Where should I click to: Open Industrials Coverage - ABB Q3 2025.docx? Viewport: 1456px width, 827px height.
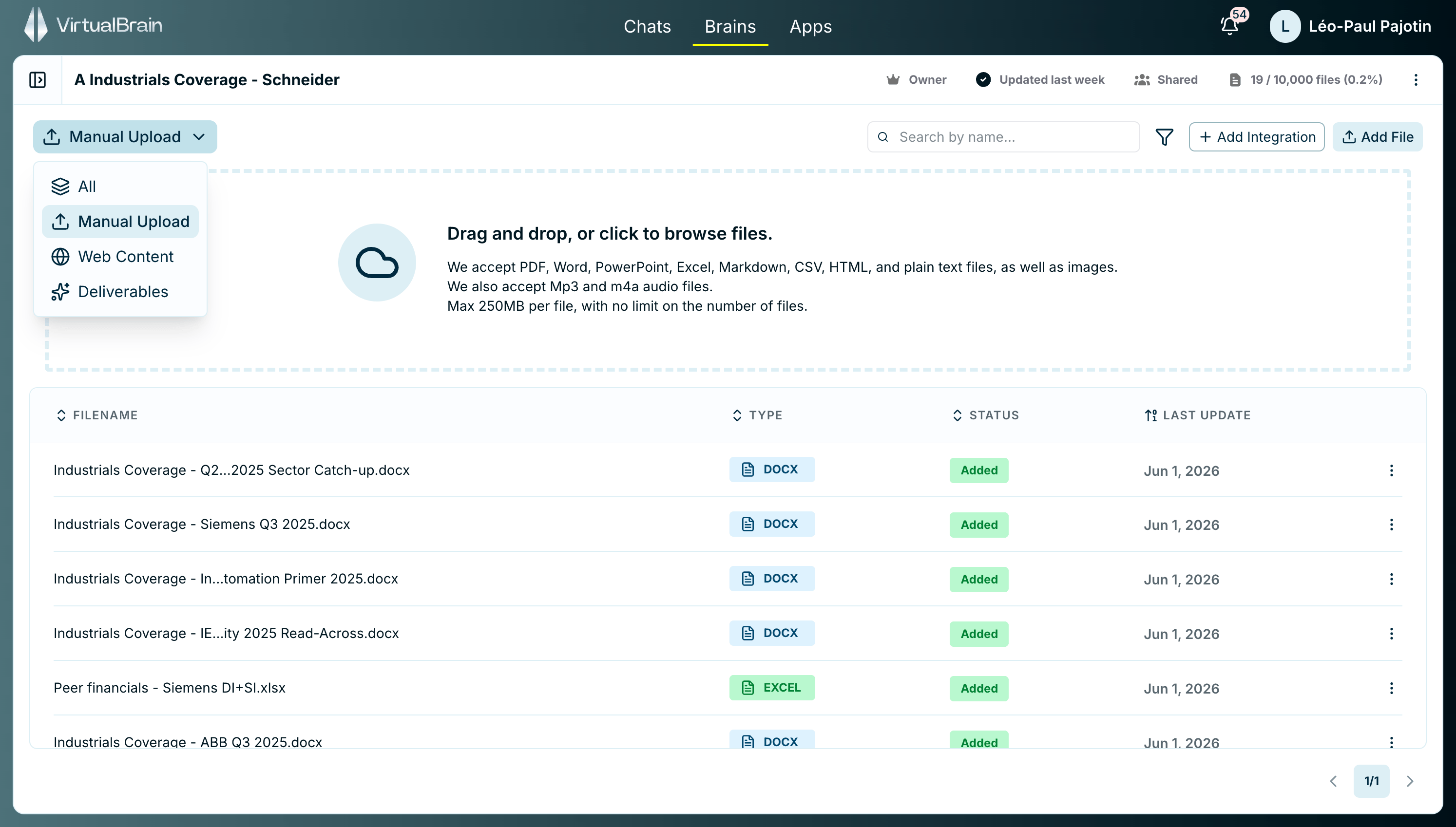click(x=188, y=742)
